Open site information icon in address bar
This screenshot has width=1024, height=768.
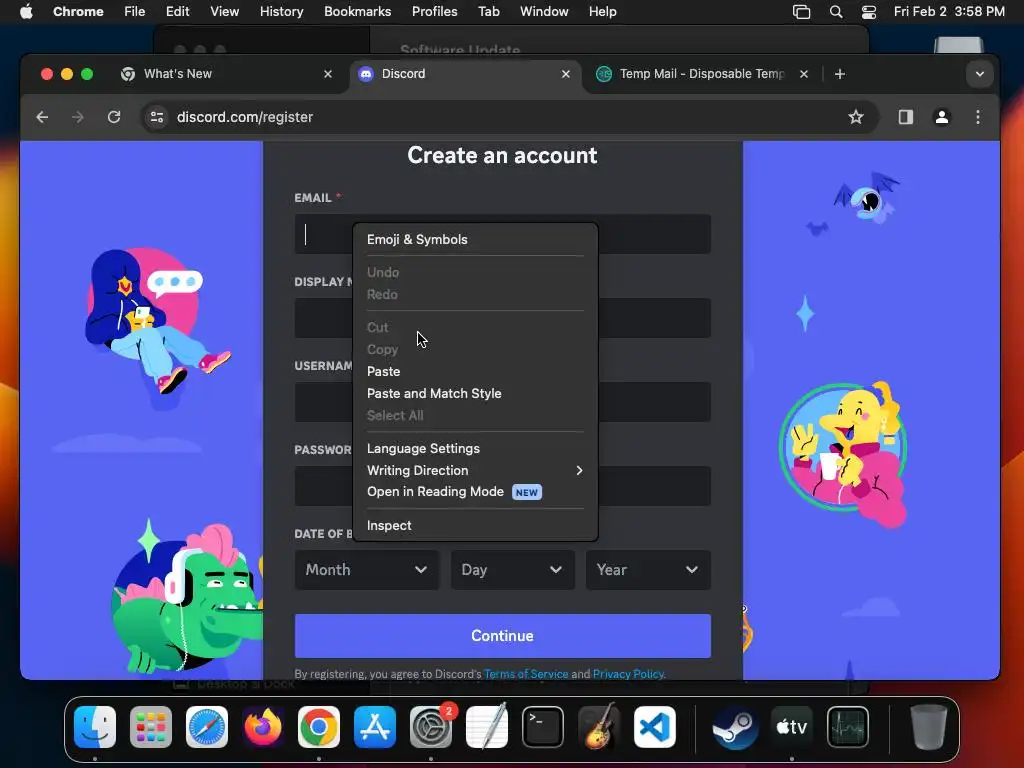(157, 117)
